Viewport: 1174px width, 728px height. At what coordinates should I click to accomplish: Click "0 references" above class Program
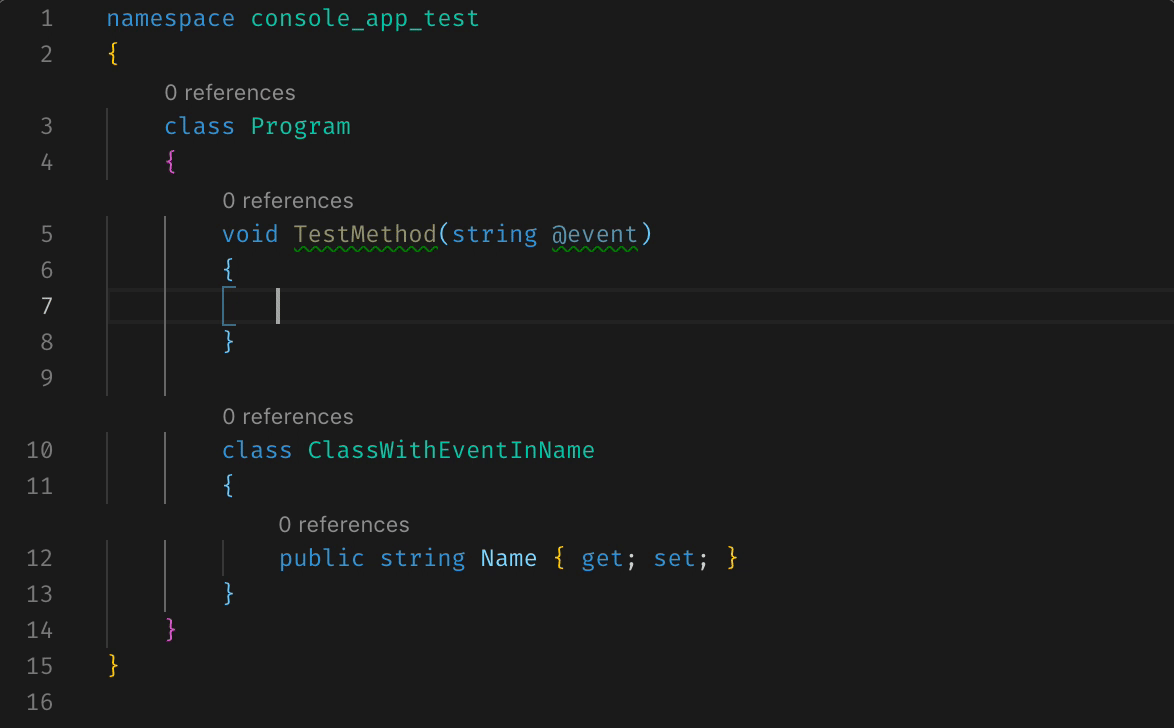pyautogui.click(x=230, y=92)
